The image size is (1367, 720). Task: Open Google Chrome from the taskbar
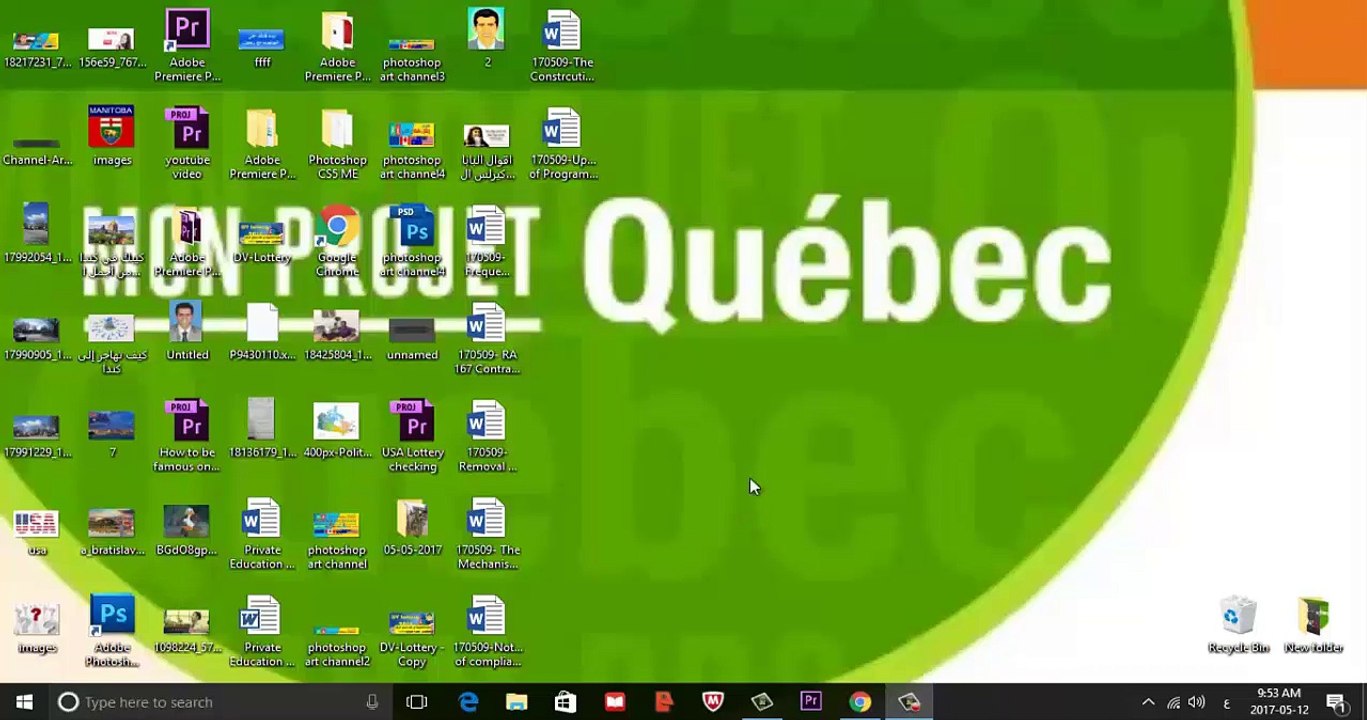[x=860, y=702]
